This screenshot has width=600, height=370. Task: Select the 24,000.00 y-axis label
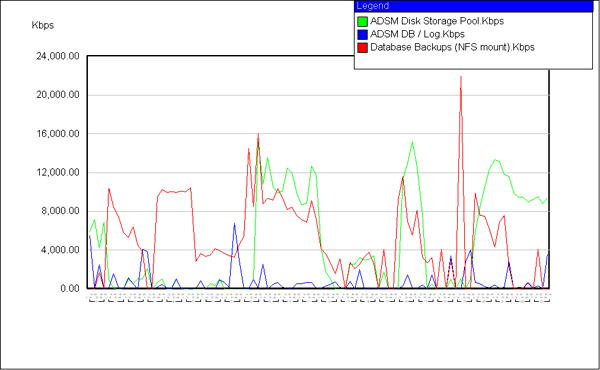pyautogui.click(x=58, y=56)
